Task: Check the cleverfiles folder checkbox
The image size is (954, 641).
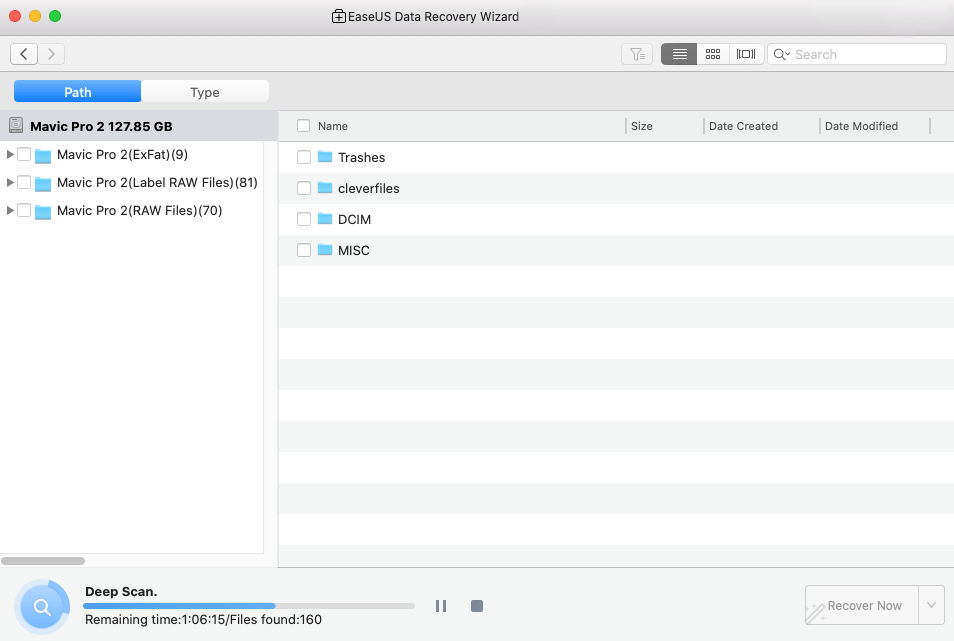Action: [x=304, y=188]
